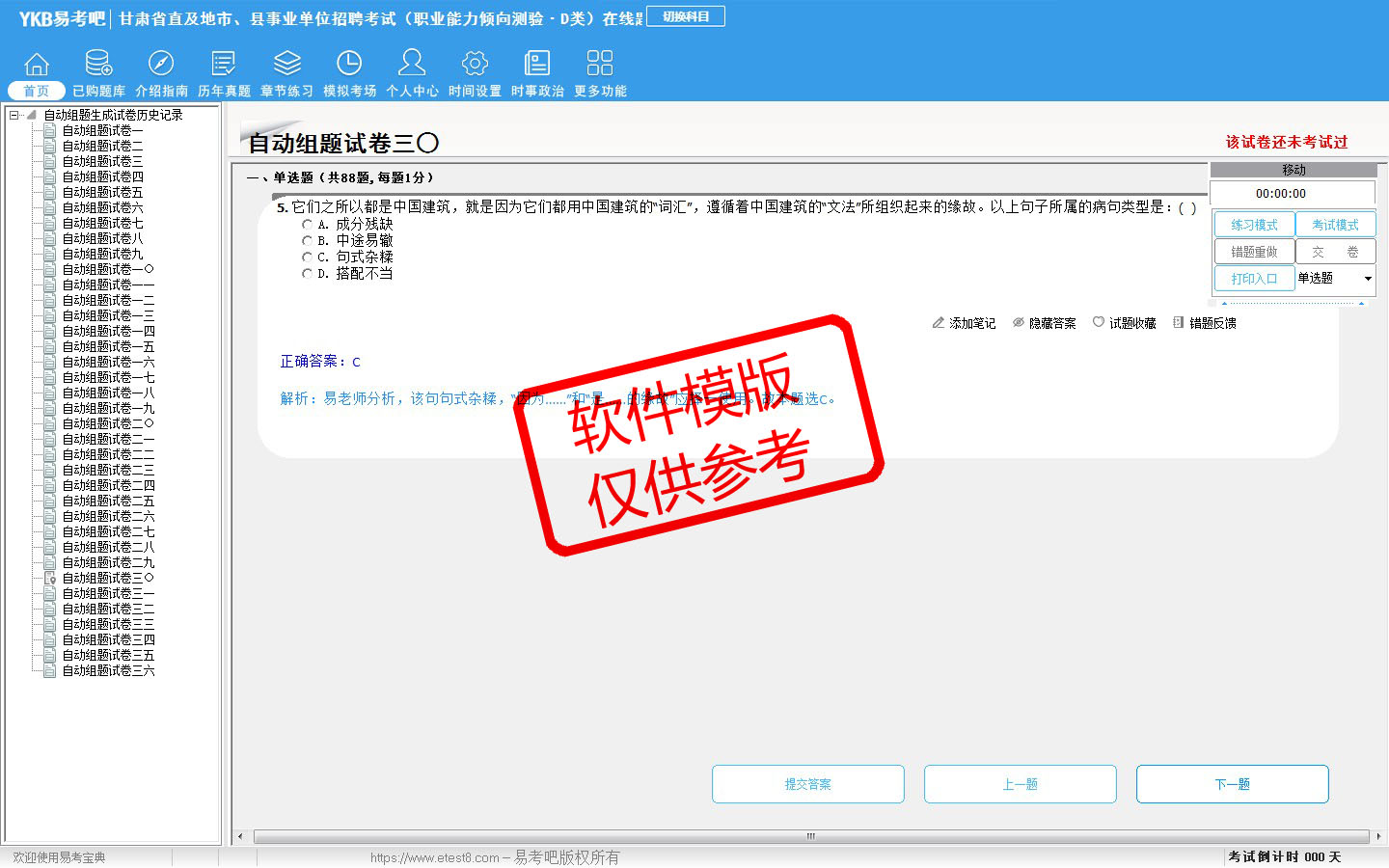Viewport: 1389px width, 868px height.
Task: Go to 个人中心 user icon
Action: (412, 64)
